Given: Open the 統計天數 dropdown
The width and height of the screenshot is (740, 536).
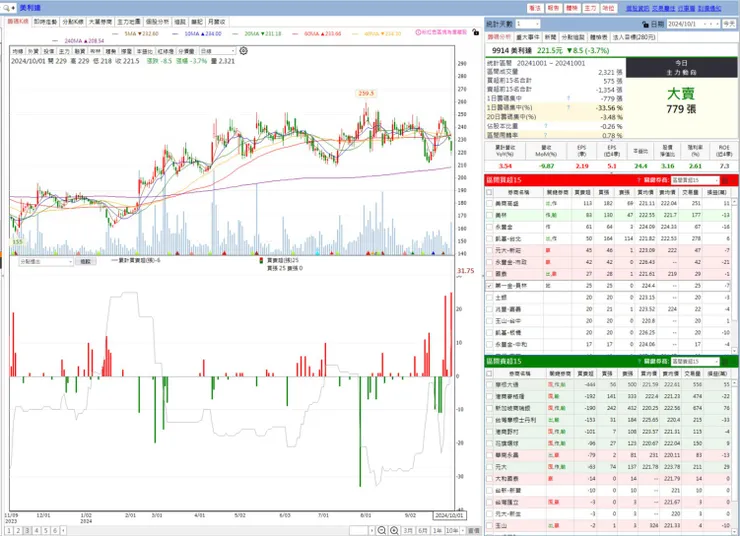Looking at the screenshot, I should [528, 24].
